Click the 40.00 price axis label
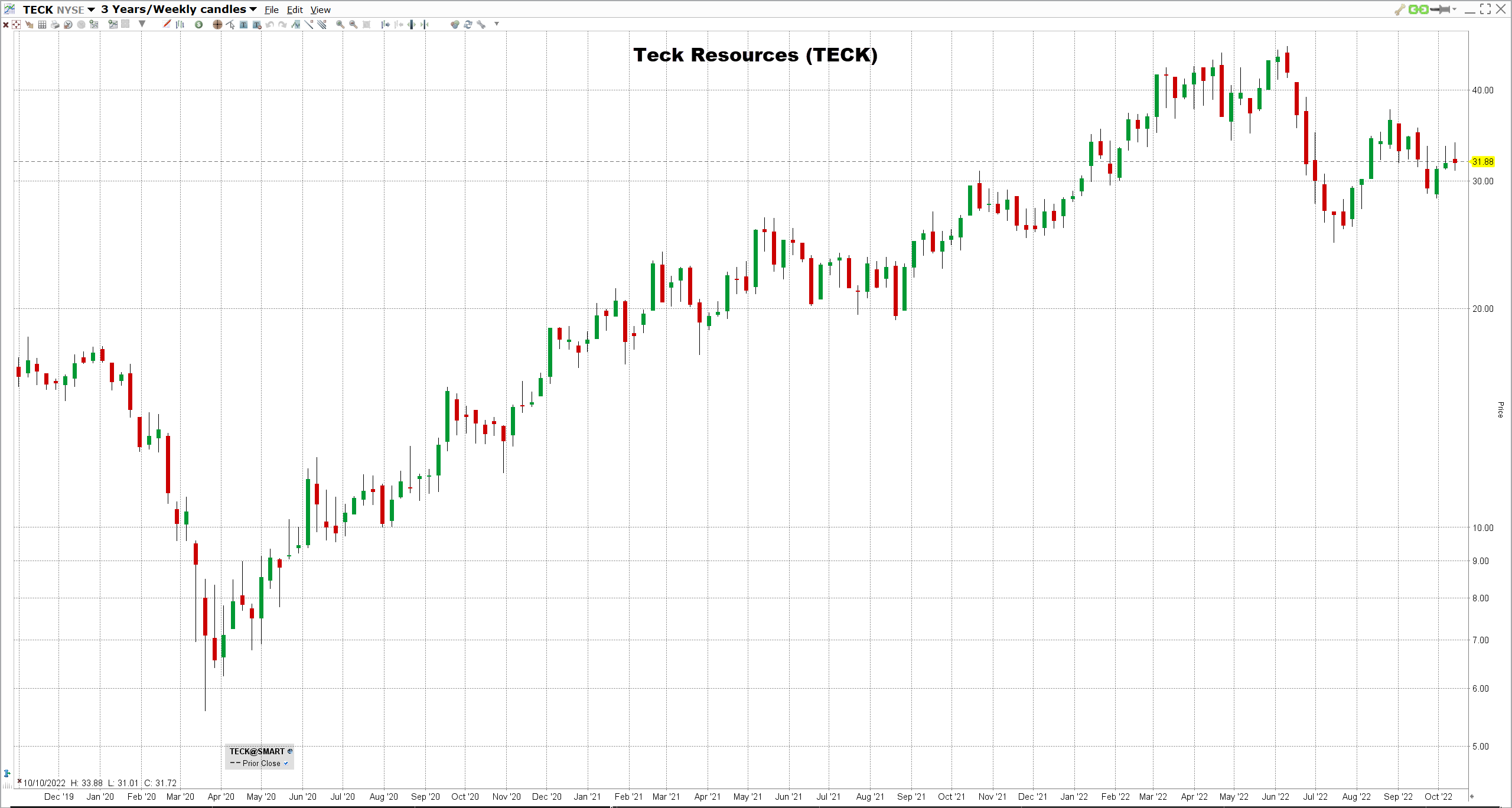The width and height of the screenshot is (1512, 808). tap(1482, 90)
